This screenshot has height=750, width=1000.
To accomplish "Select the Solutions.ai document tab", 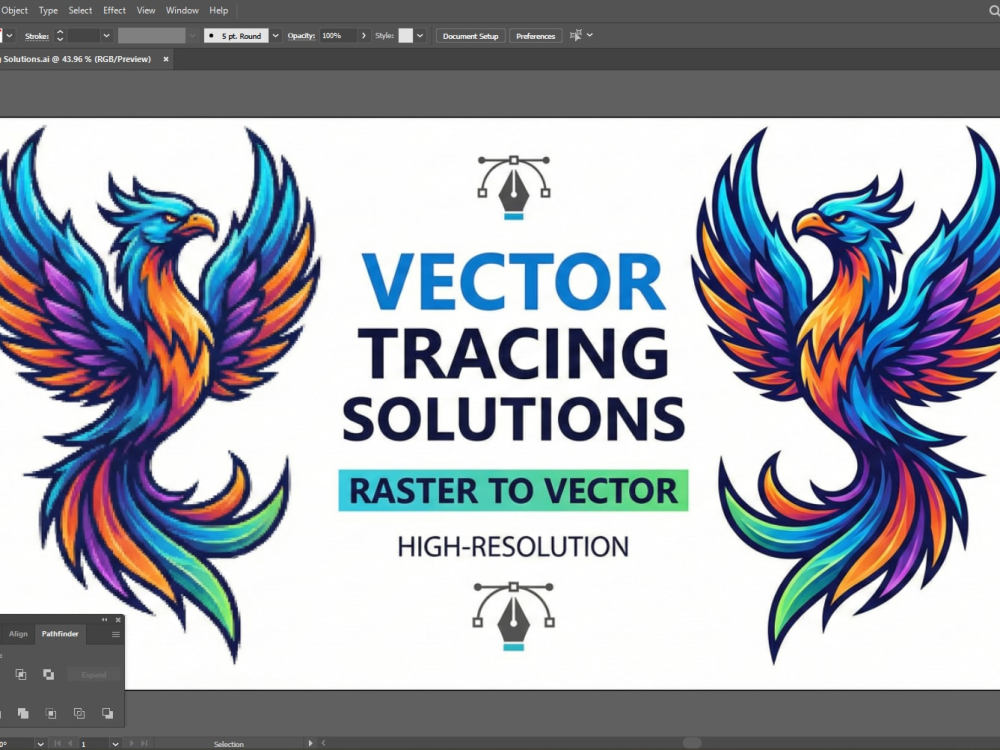I will coord(77,59).
